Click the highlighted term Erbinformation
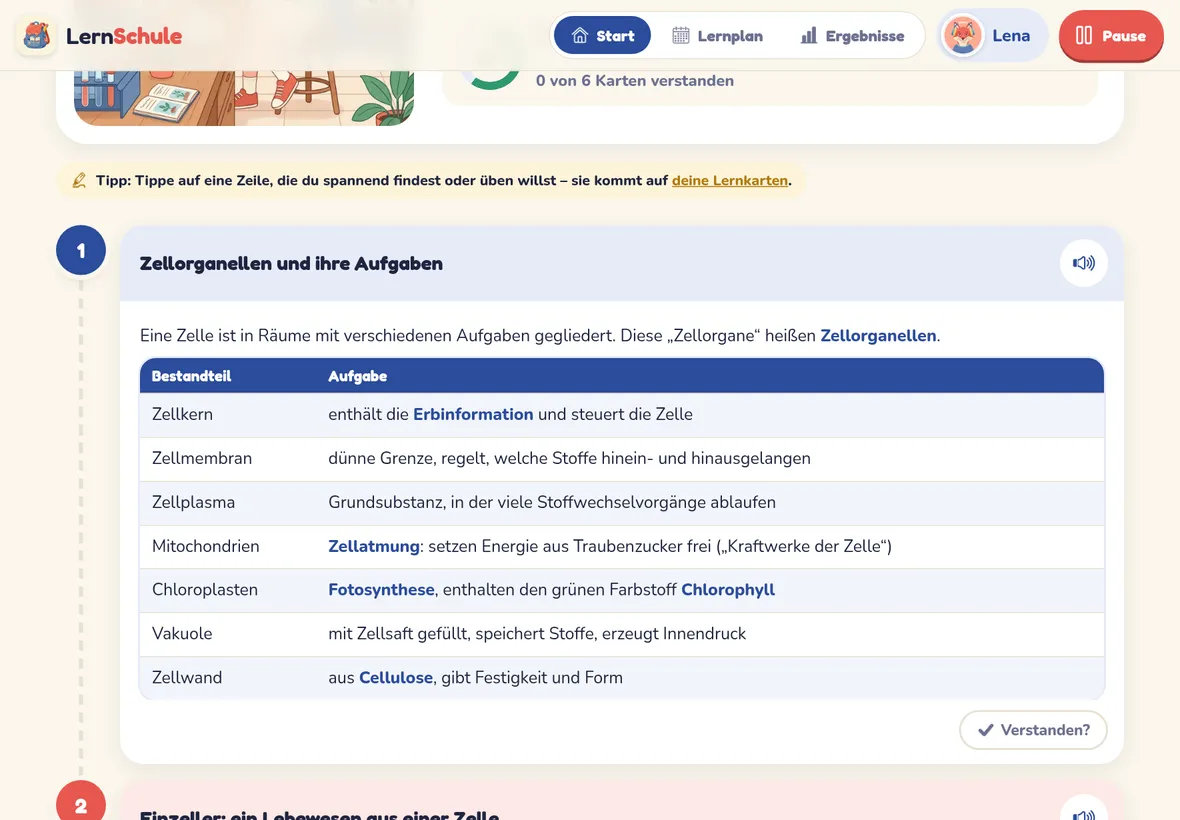 point(473,415)
